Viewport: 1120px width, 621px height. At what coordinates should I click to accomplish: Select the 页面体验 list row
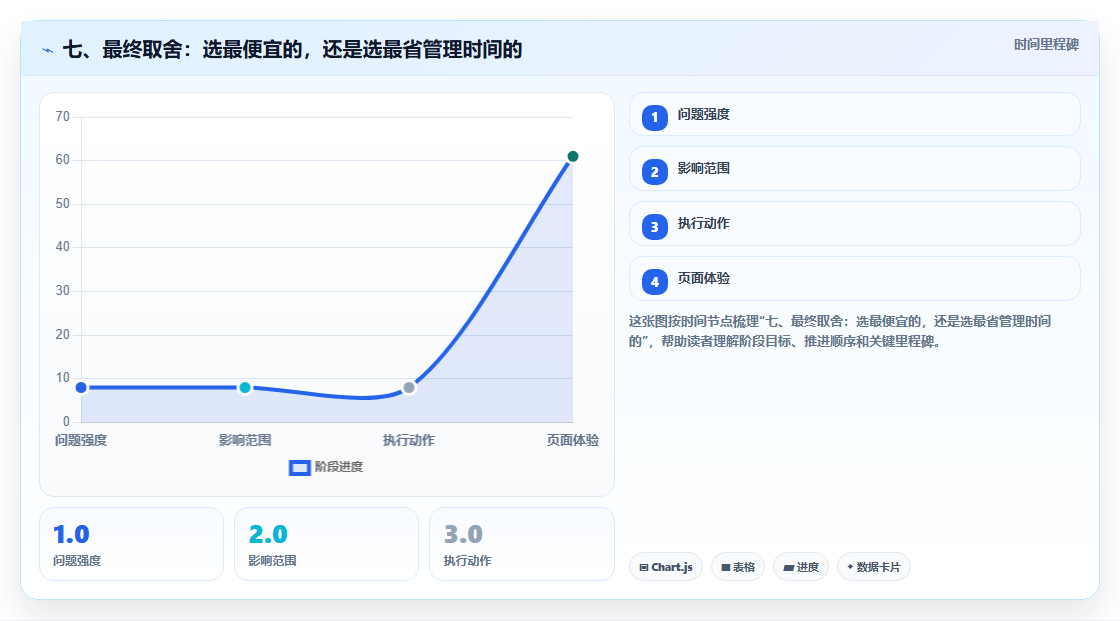point(854,279)
